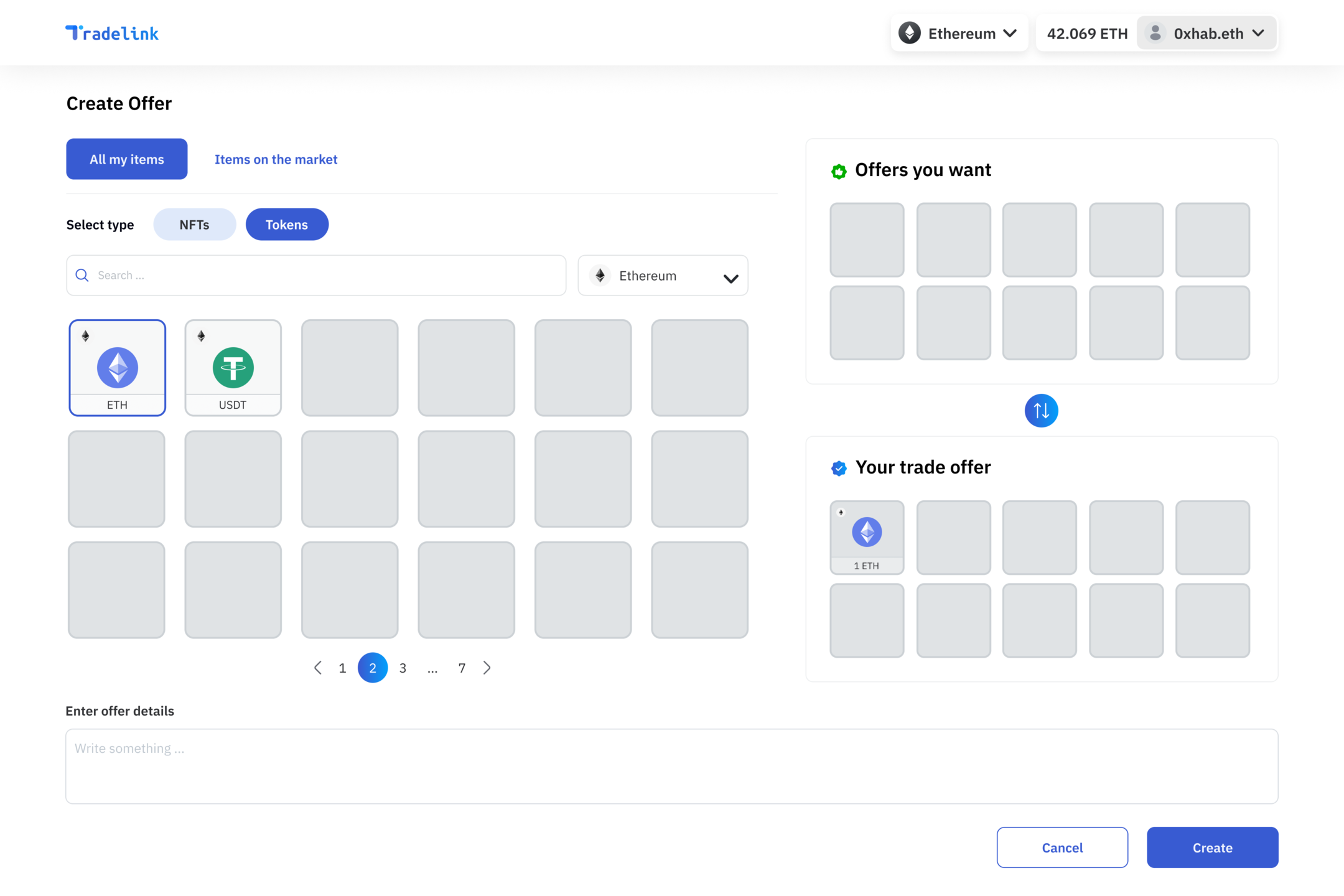Click the blue swap arrows button

tap(1041, 411)
